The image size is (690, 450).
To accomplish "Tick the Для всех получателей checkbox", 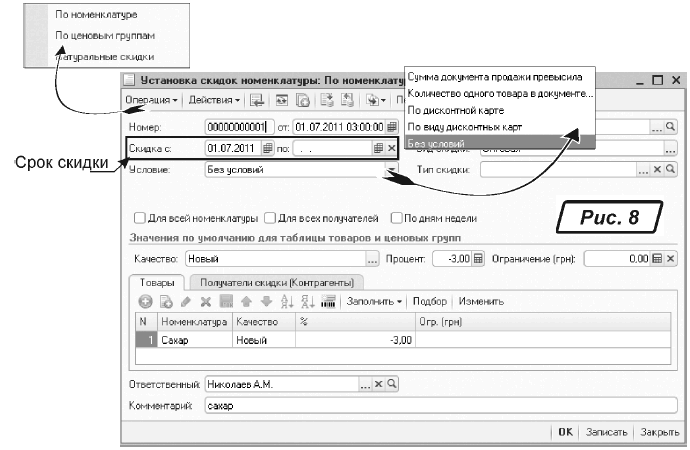I will click(x=269, y=218).
